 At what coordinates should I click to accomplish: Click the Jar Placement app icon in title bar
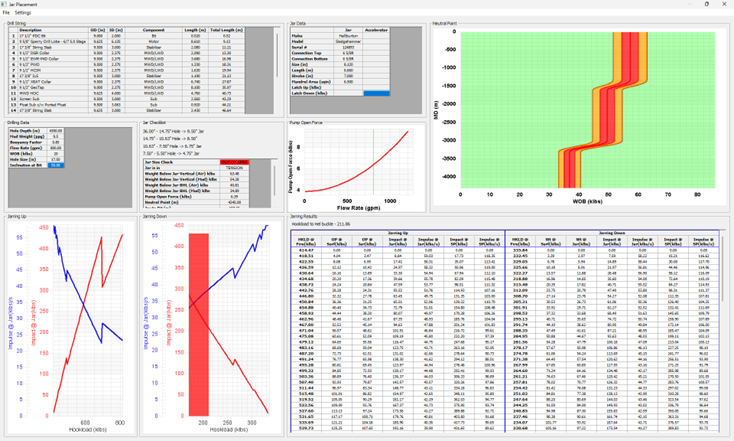tap(6, 4)
